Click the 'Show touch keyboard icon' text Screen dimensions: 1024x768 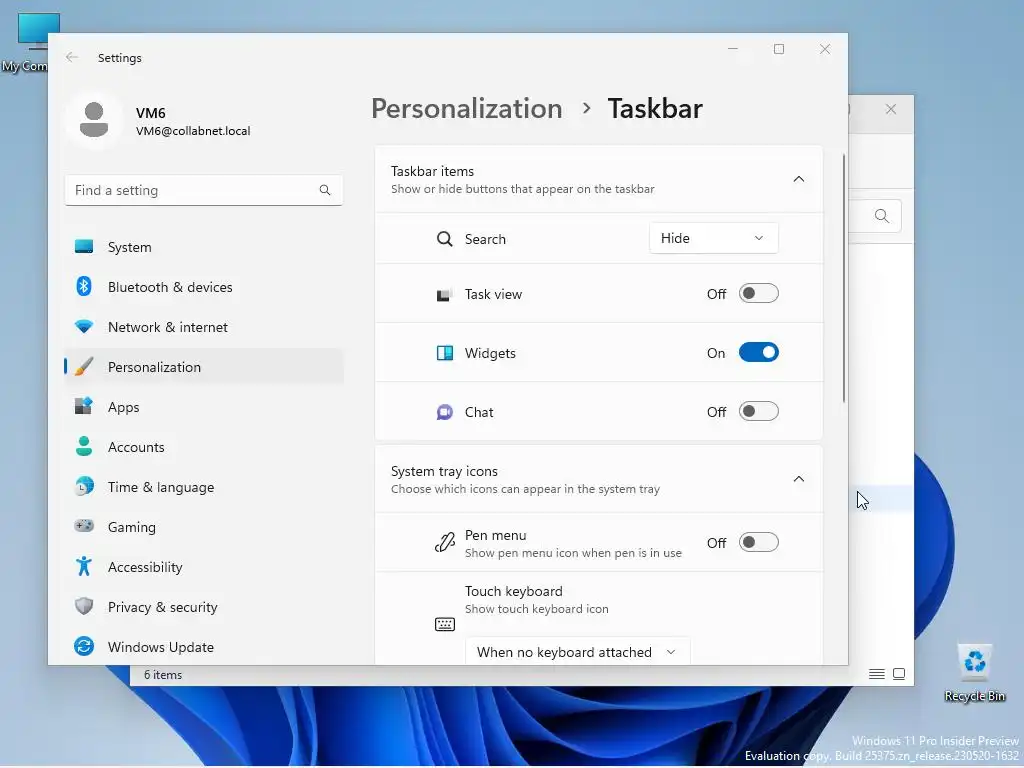click(x=536, y=609)
